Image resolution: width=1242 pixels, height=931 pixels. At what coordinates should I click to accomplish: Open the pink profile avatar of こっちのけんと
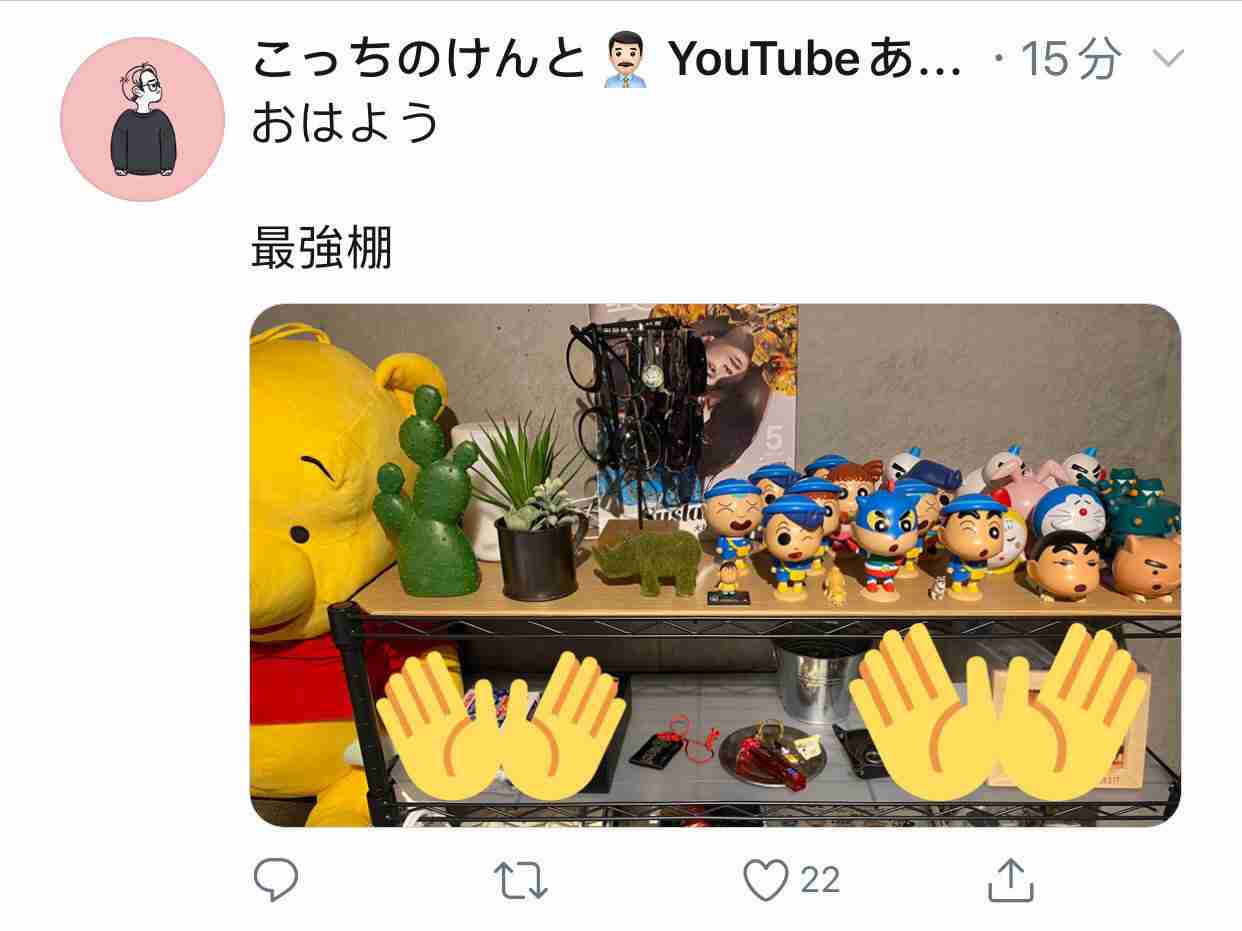point(143,120)
